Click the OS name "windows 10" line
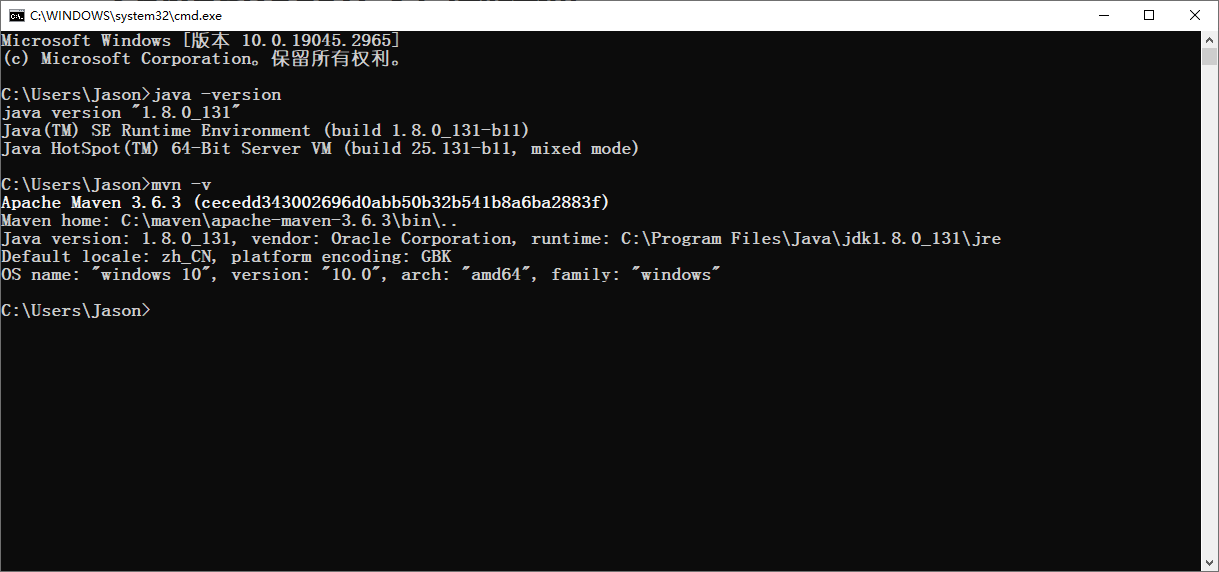The image size is (1219, 572). pos(360,275)
